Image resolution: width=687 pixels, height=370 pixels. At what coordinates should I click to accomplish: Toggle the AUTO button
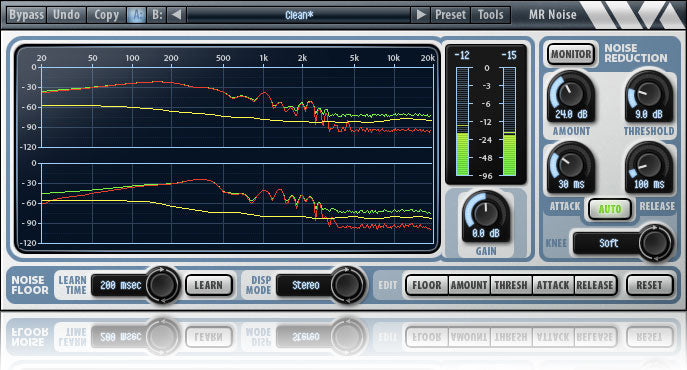[x=610, y=209]
